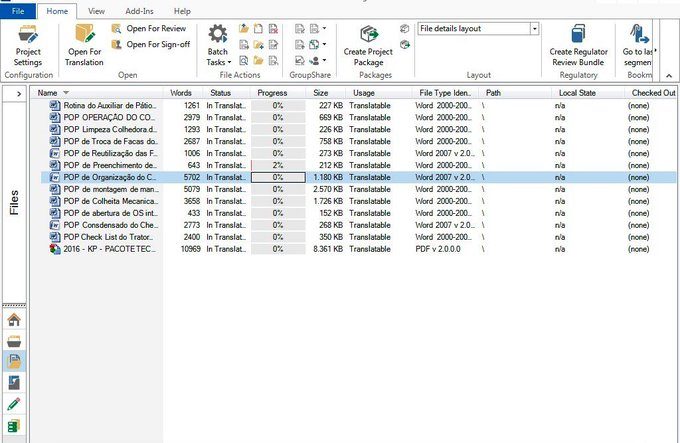Open the Add-Ins ribbon tab

click(x=139, y=11)
